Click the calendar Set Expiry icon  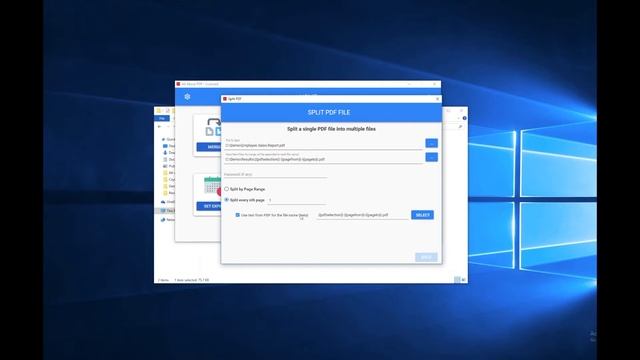click(213, 186)
